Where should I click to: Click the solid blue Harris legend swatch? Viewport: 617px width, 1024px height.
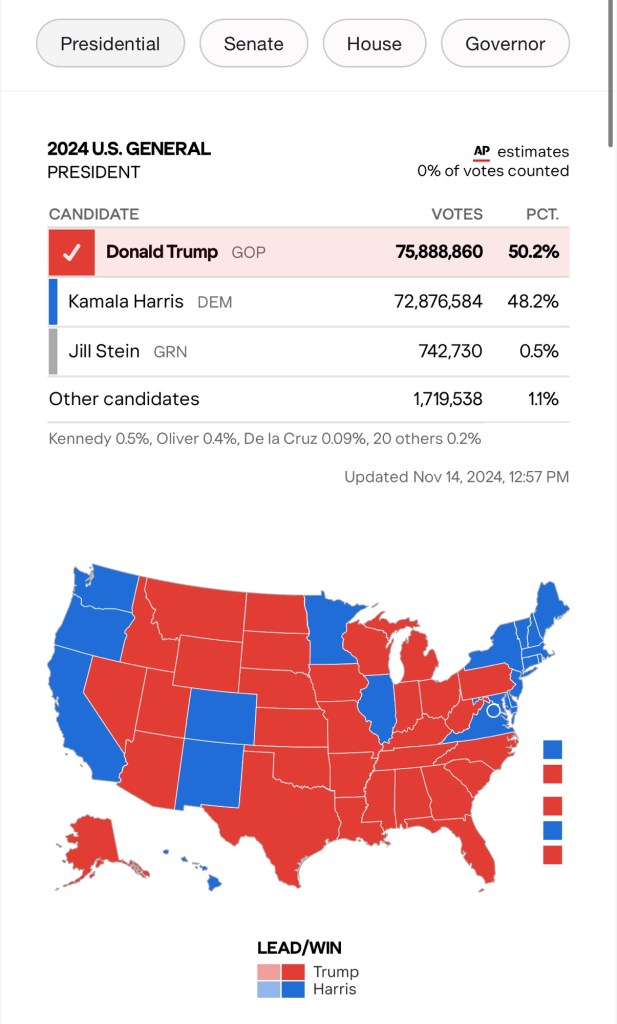294,990
